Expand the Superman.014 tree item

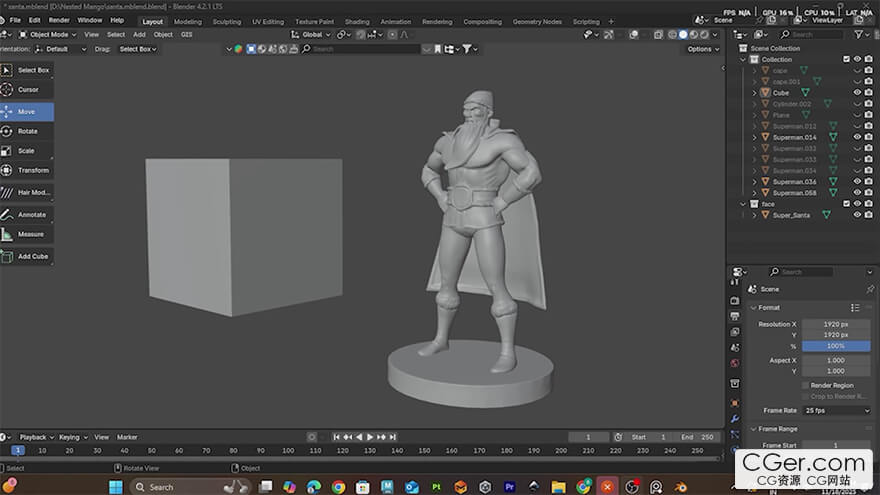coord(755,137)
